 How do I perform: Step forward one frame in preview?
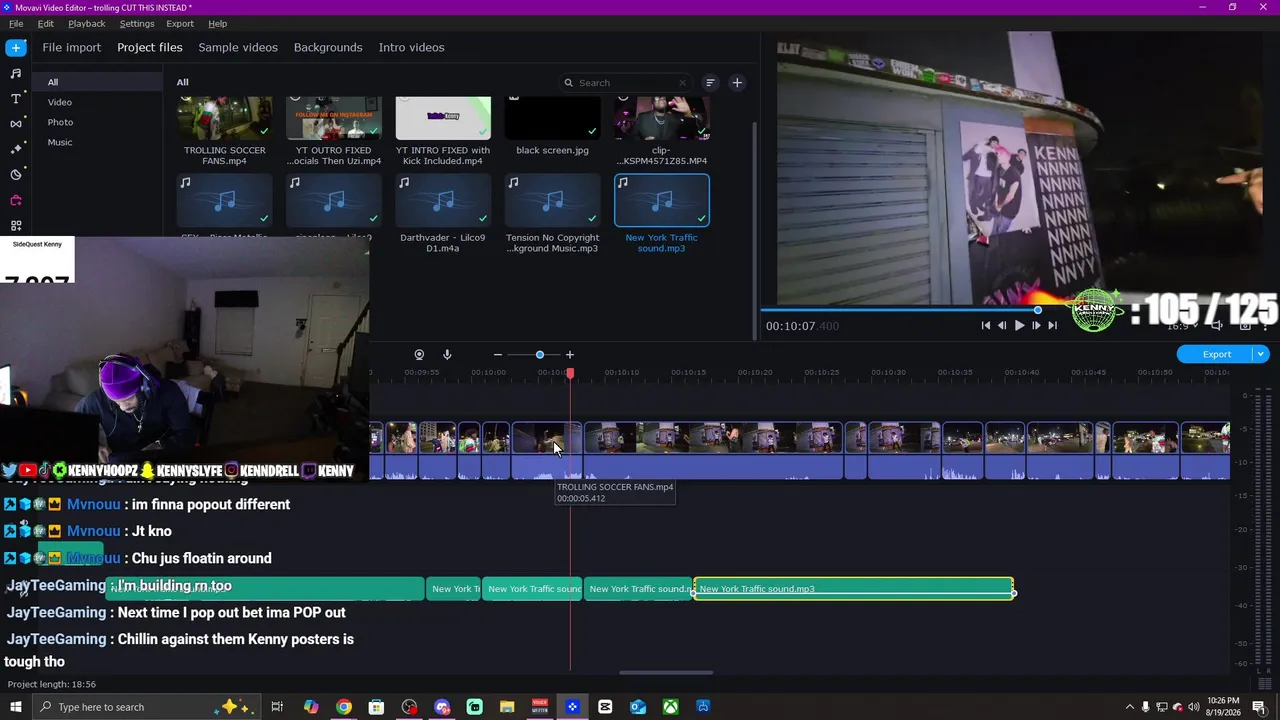tap(1036, 325)
